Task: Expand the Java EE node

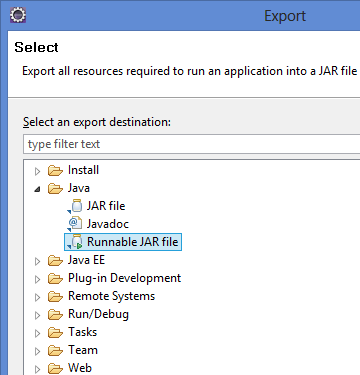Action: (37, 261)
